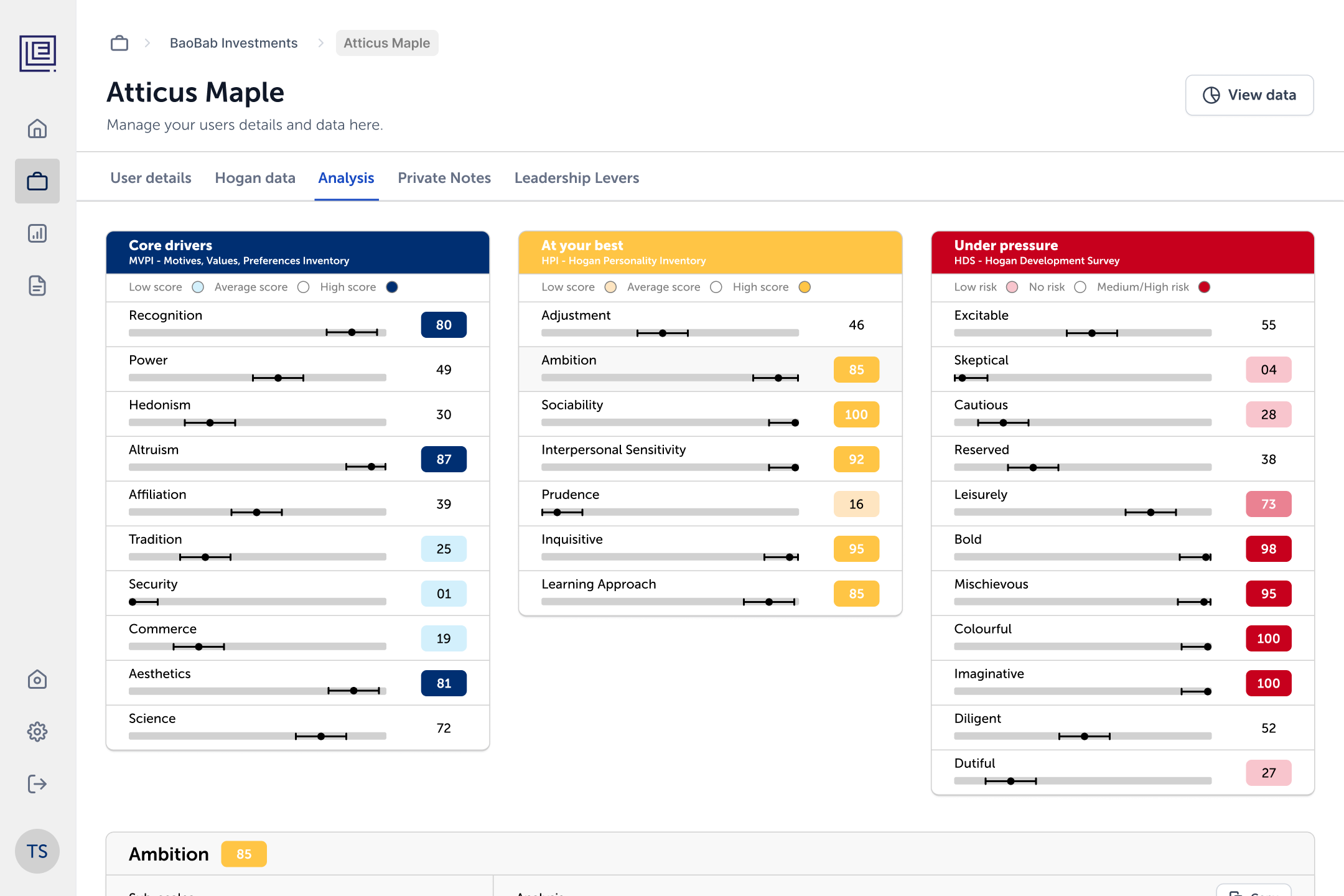Select the Bold score badge 98

pyautogui.click(x=1269, y=549)
